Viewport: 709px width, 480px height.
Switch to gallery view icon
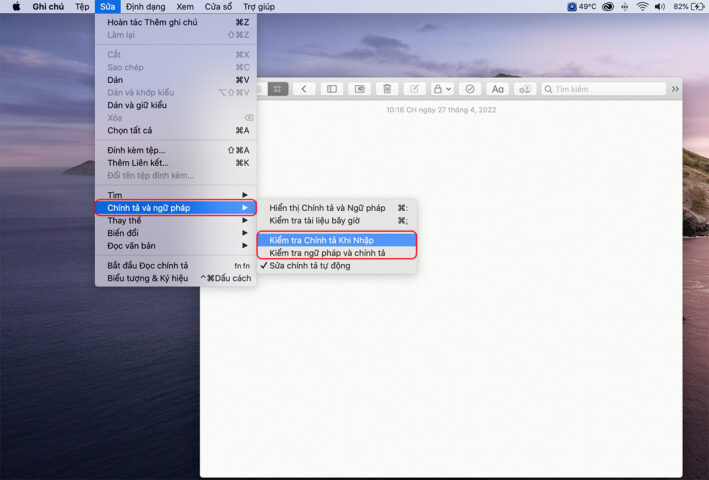tap(278, 89)
